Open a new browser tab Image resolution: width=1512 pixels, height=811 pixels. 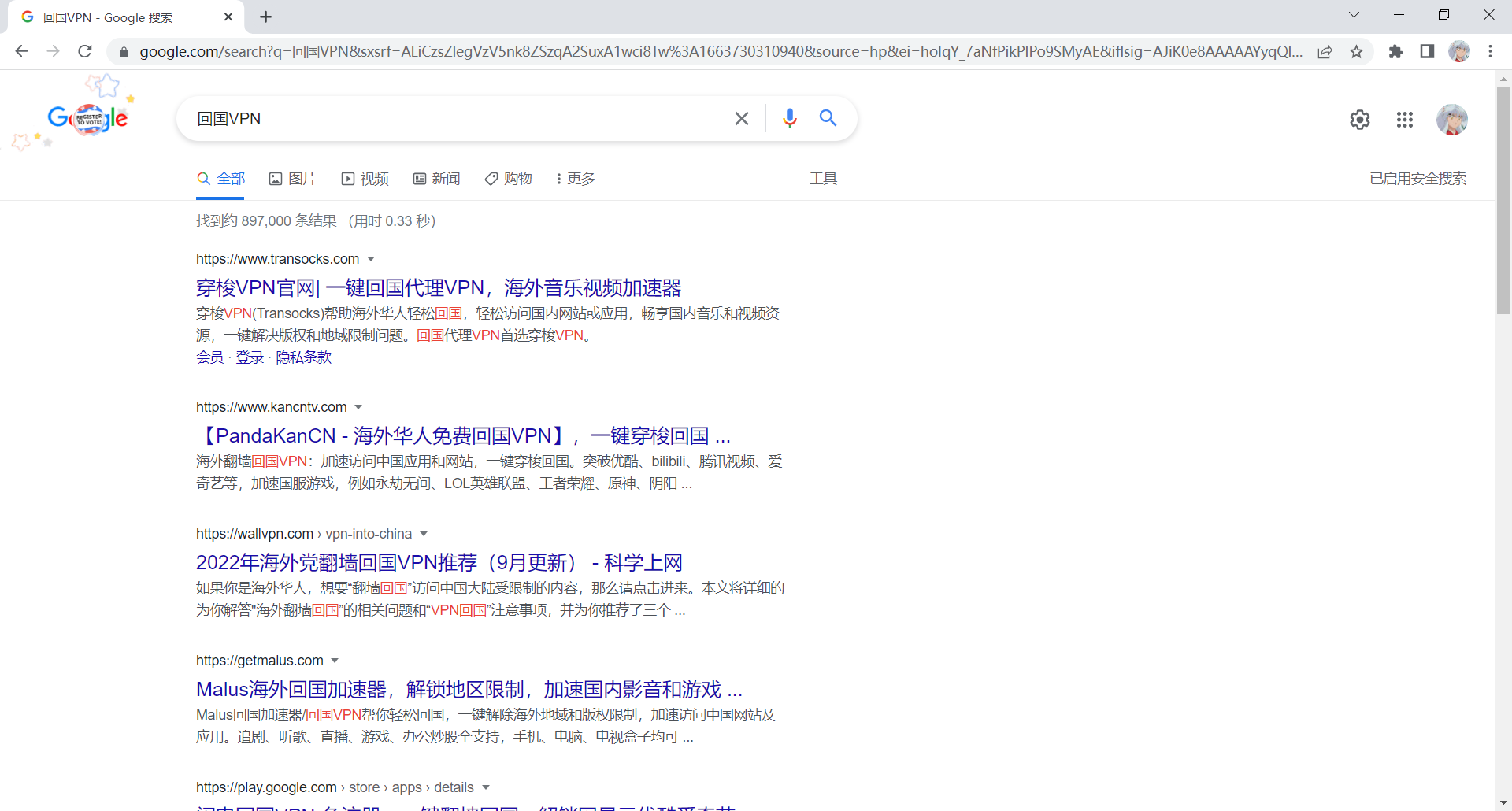(x=266, y=17)
